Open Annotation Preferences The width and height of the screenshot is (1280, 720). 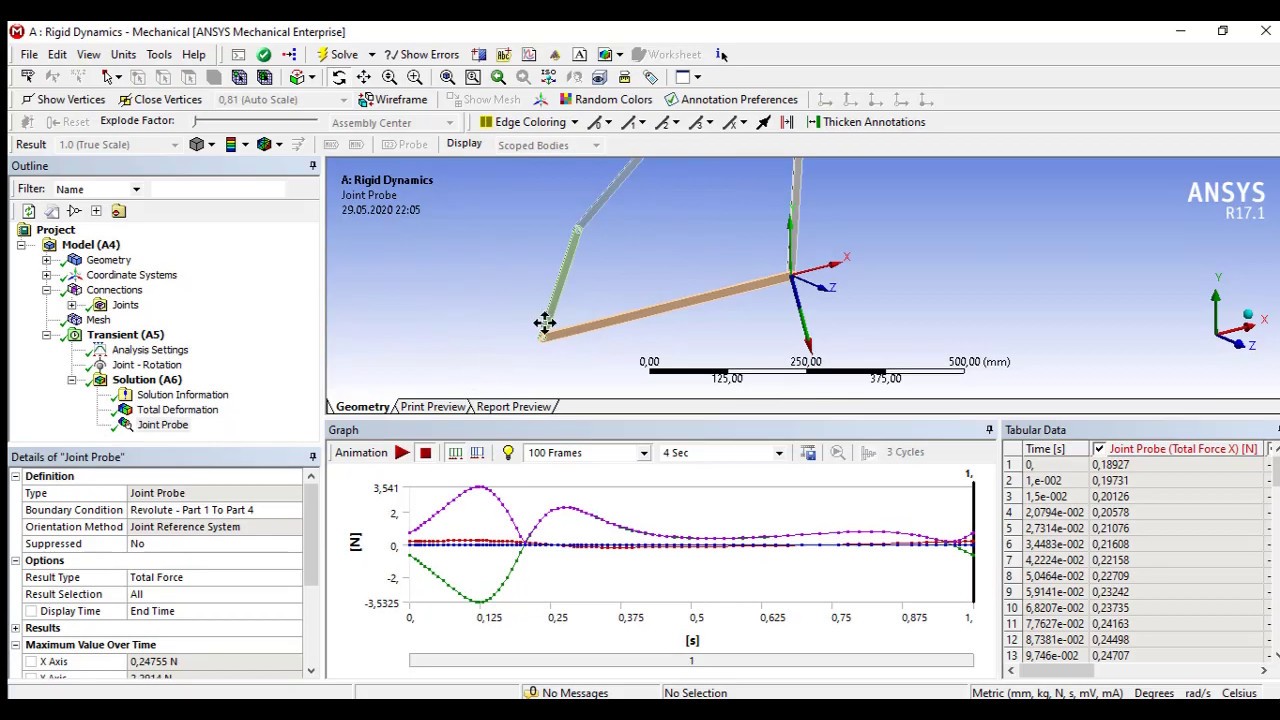(731, 99)
